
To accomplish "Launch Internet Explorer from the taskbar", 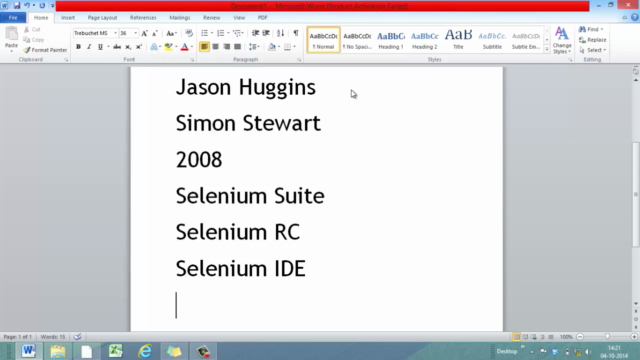I will point(145,351).
